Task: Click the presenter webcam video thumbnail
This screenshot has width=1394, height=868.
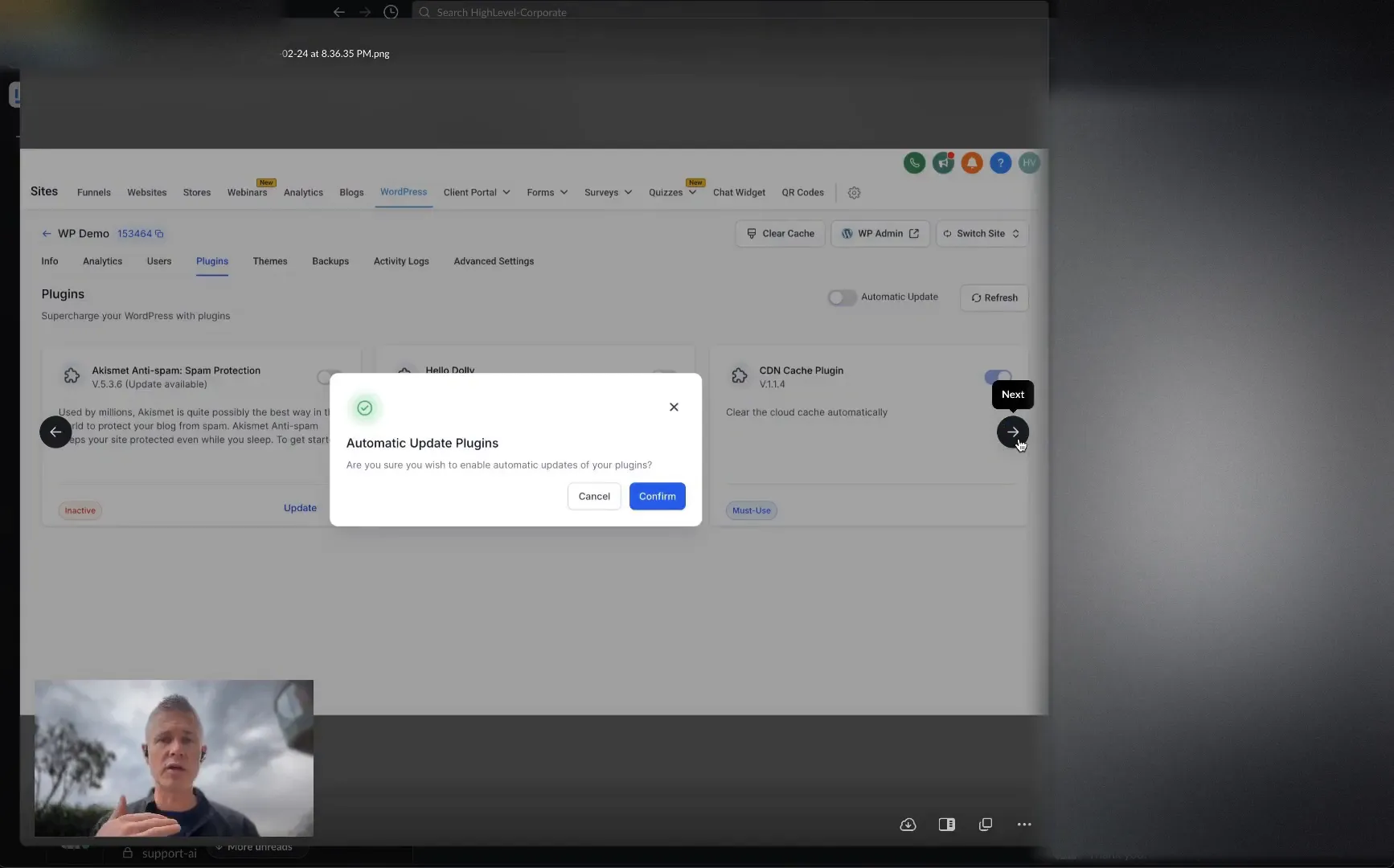Action: [174, 759]
